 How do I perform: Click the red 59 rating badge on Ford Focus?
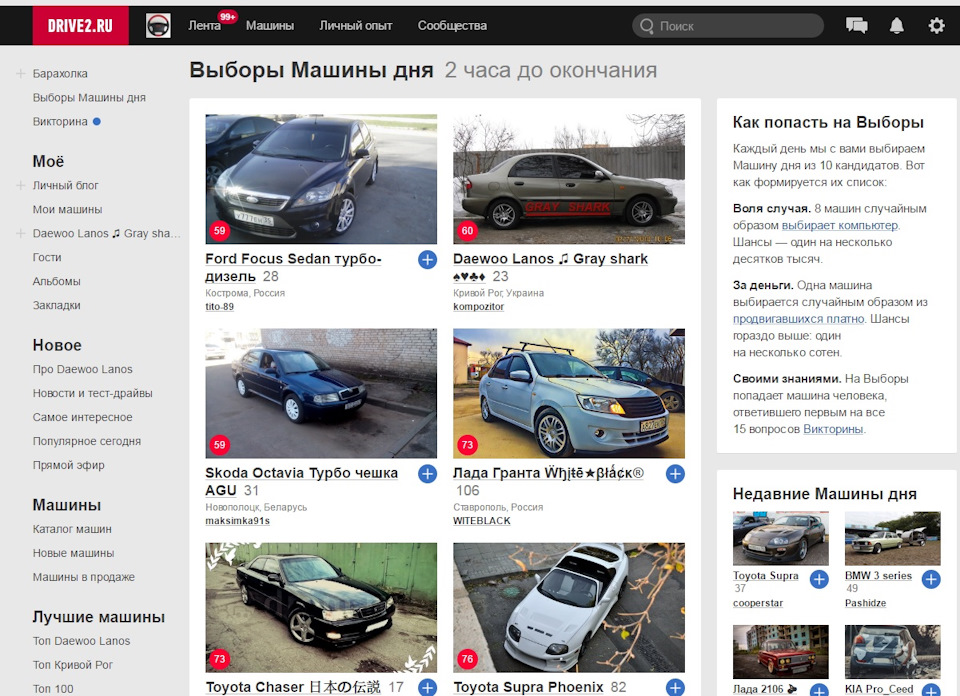pyautogui.click(x=219, y=231)
